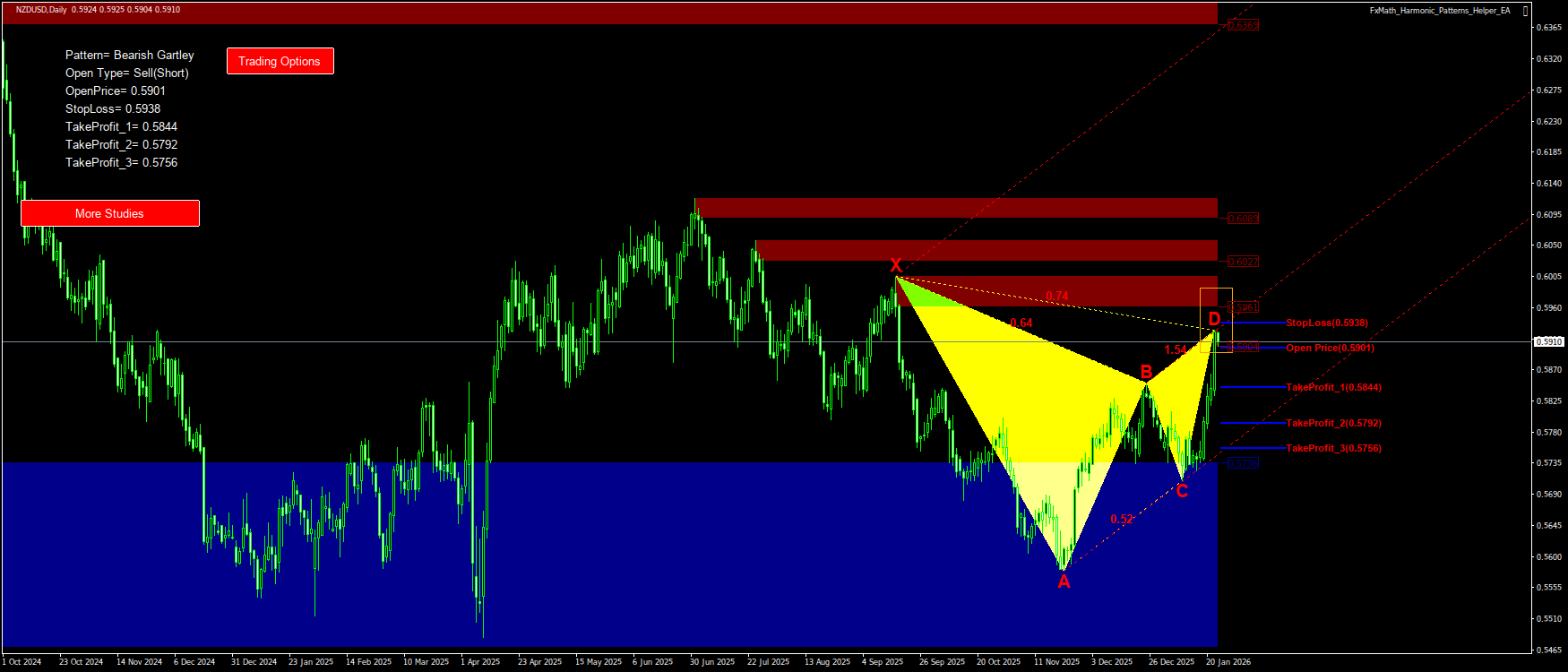Click the TakeProfit_1= 0.5844 info line

coord(122,127)
